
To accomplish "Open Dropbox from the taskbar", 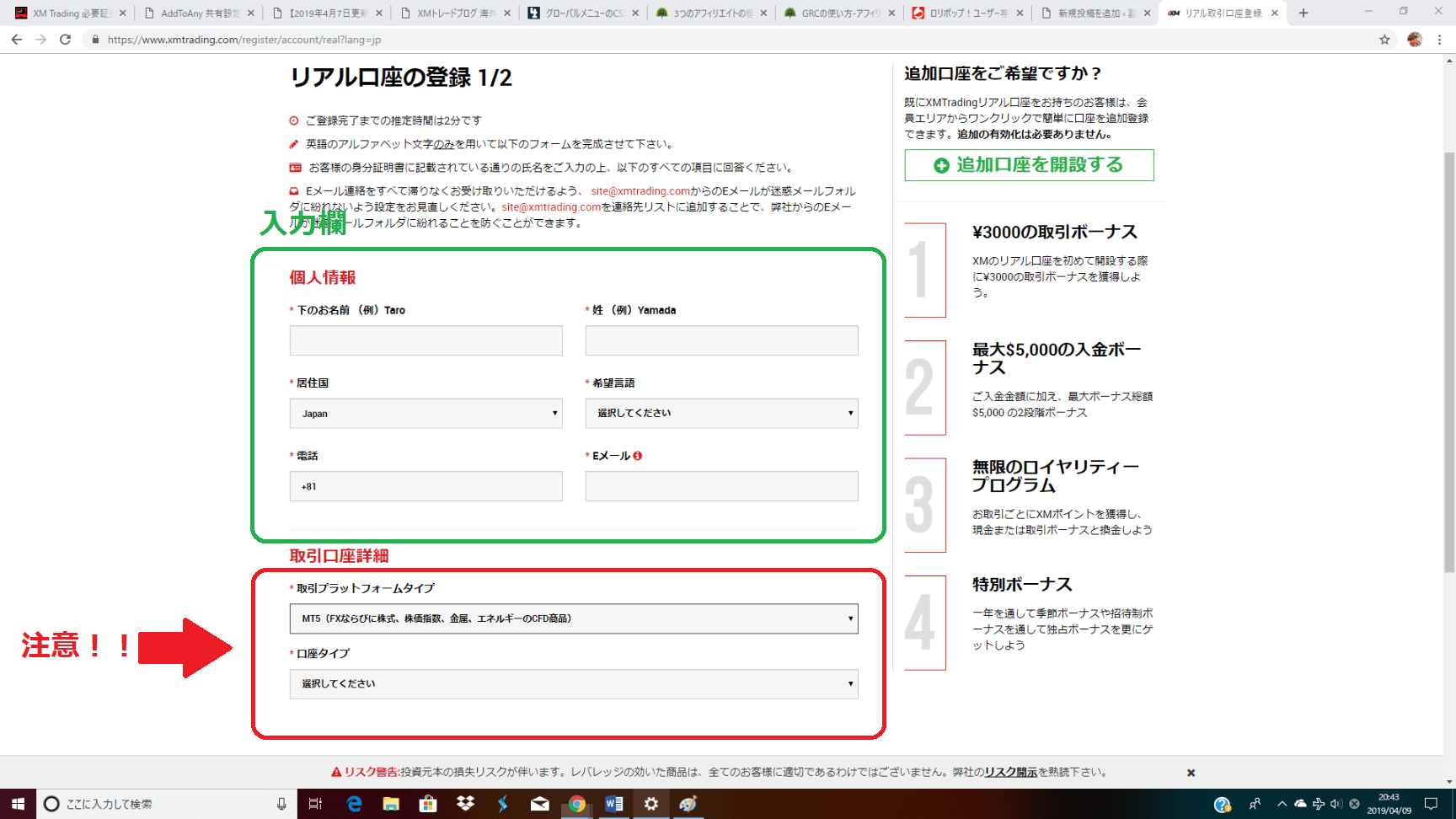I will (x=465, y=804).
